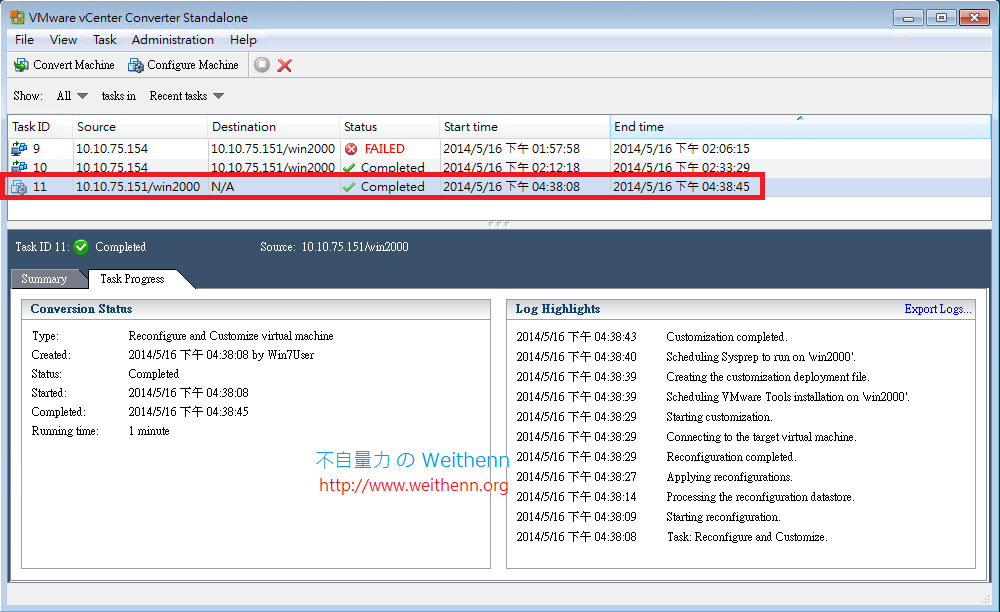
Task: Sort by Start time column header
Action: (x=524, y=127)
